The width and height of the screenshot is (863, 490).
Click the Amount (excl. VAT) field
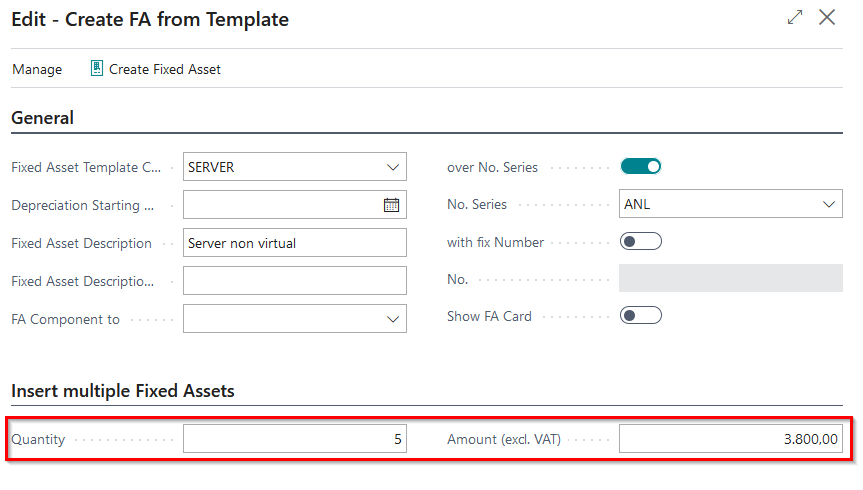click(730, 439)
